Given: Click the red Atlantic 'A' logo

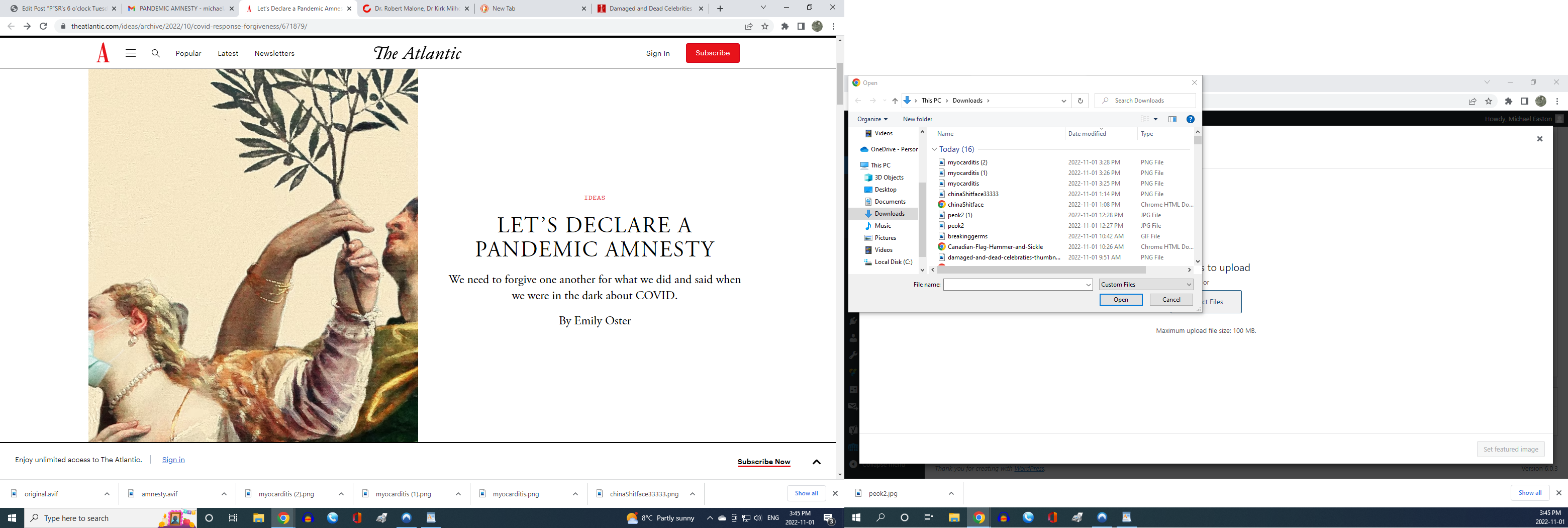Looking at the screenshot, I should pyautogui.click(x=103, y=53).
